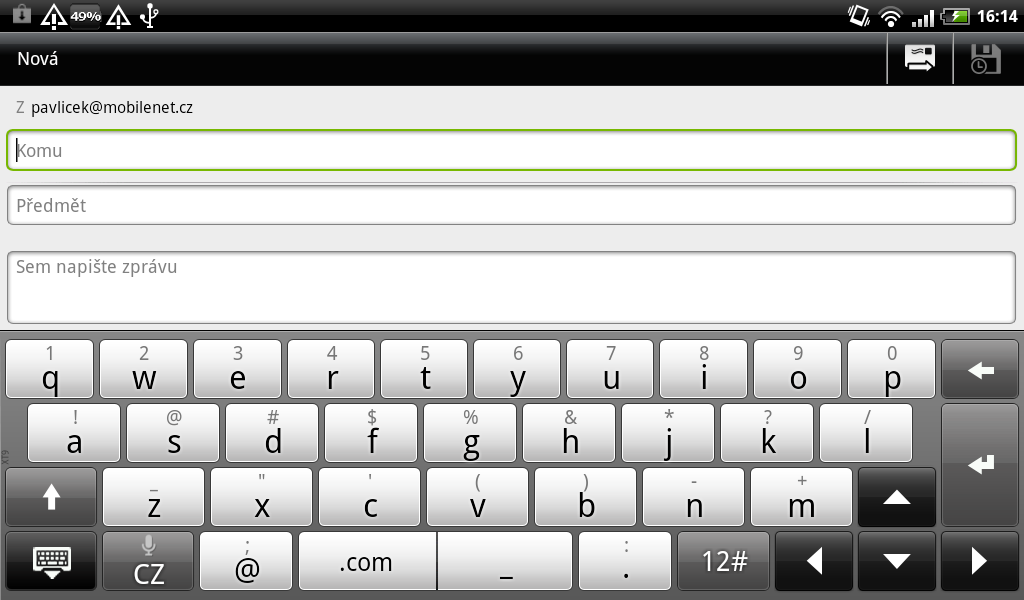Tap the up cursor arrow key
The image size is (1024, 600).
pyautogui.click(x=897, y=497)
